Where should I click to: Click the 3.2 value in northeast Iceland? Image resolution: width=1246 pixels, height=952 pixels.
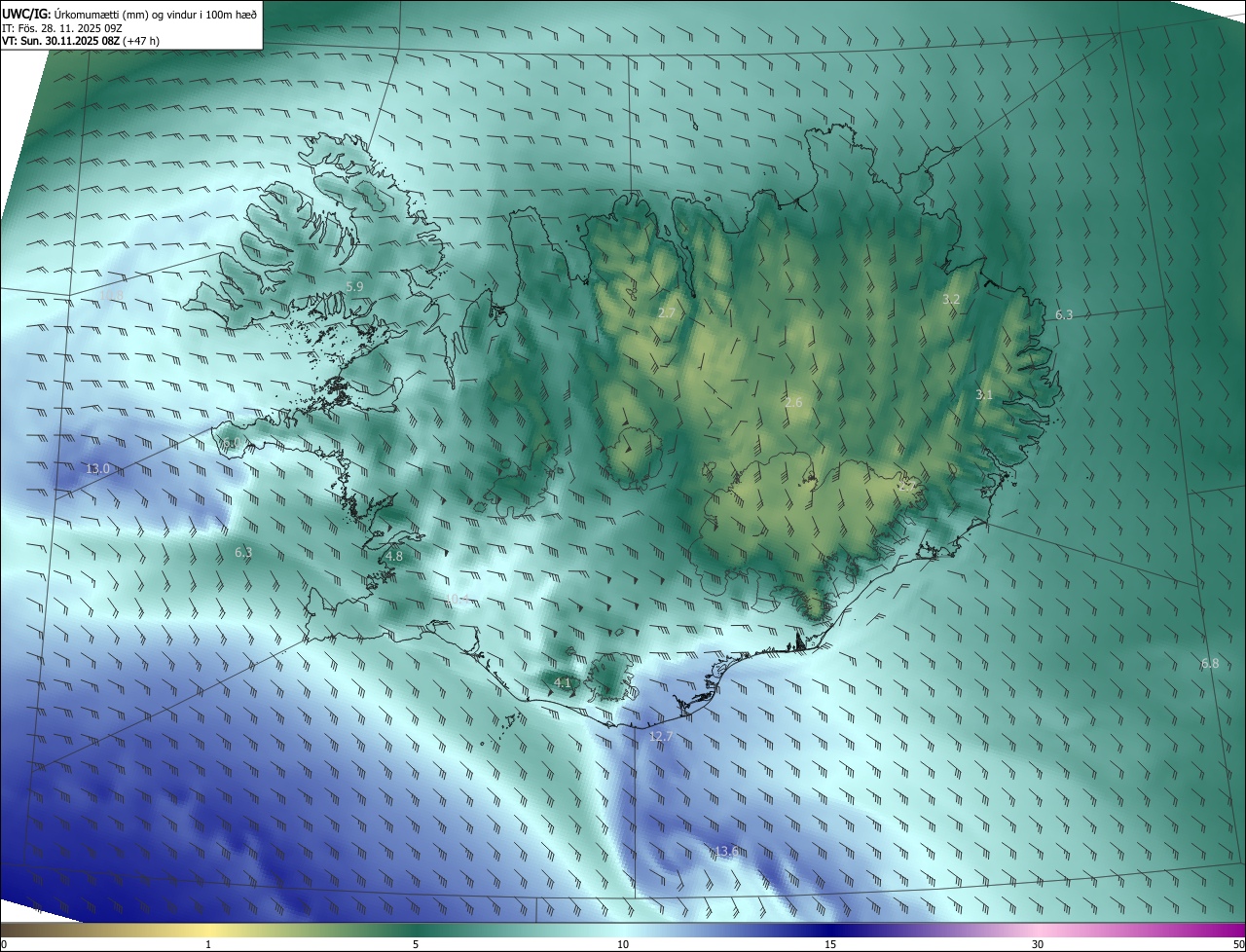pos(951,300)
